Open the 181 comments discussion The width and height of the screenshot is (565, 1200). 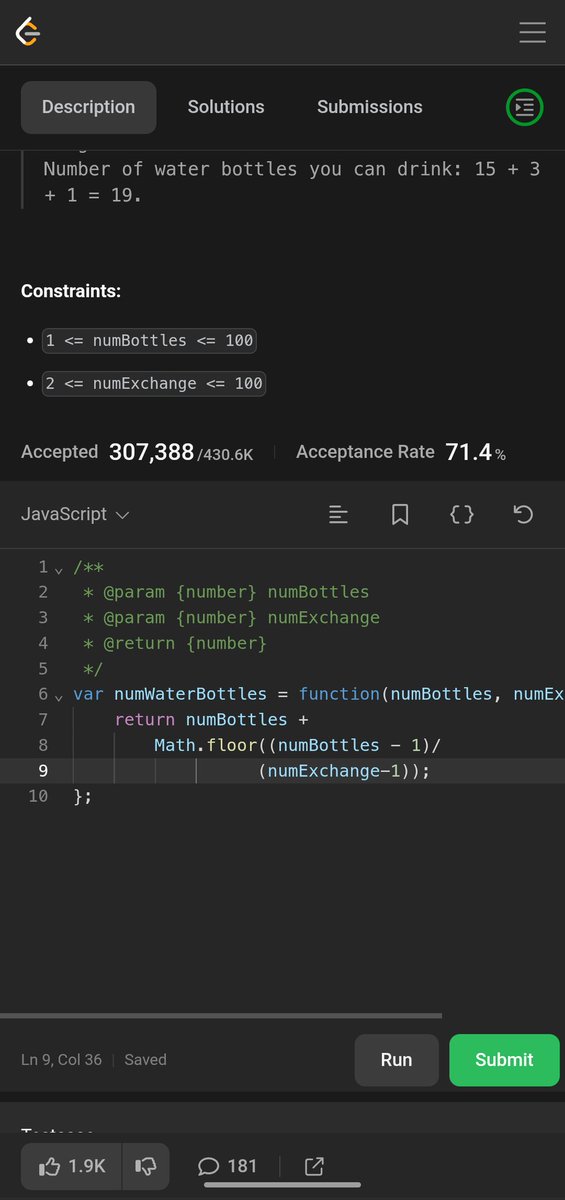click(x=227, y=1166)
